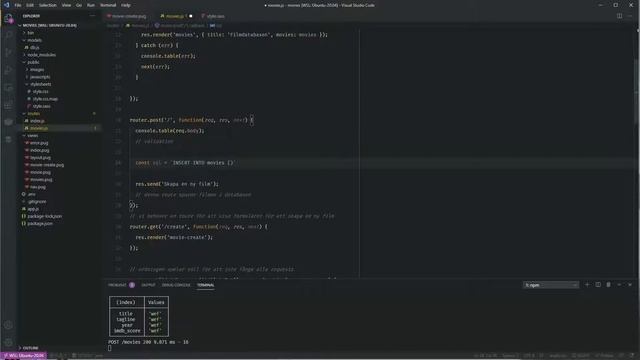
Task: Open the Go menu
Action: pos(79,5)
